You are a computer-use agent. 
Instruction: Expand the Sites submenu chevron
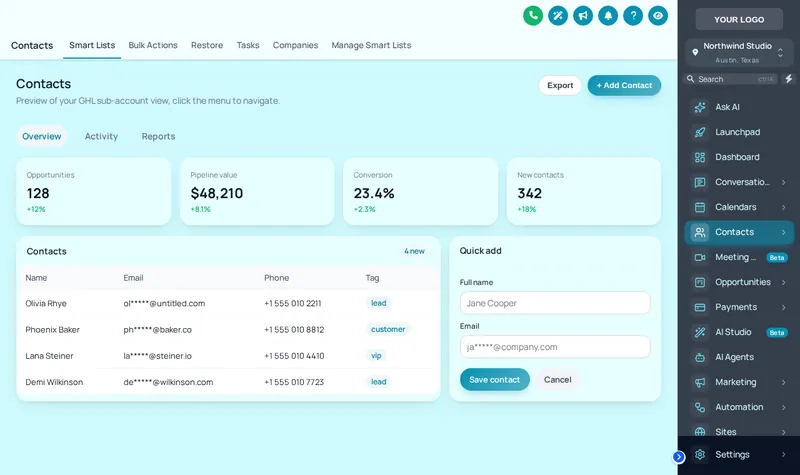click(x=783, y=432)
